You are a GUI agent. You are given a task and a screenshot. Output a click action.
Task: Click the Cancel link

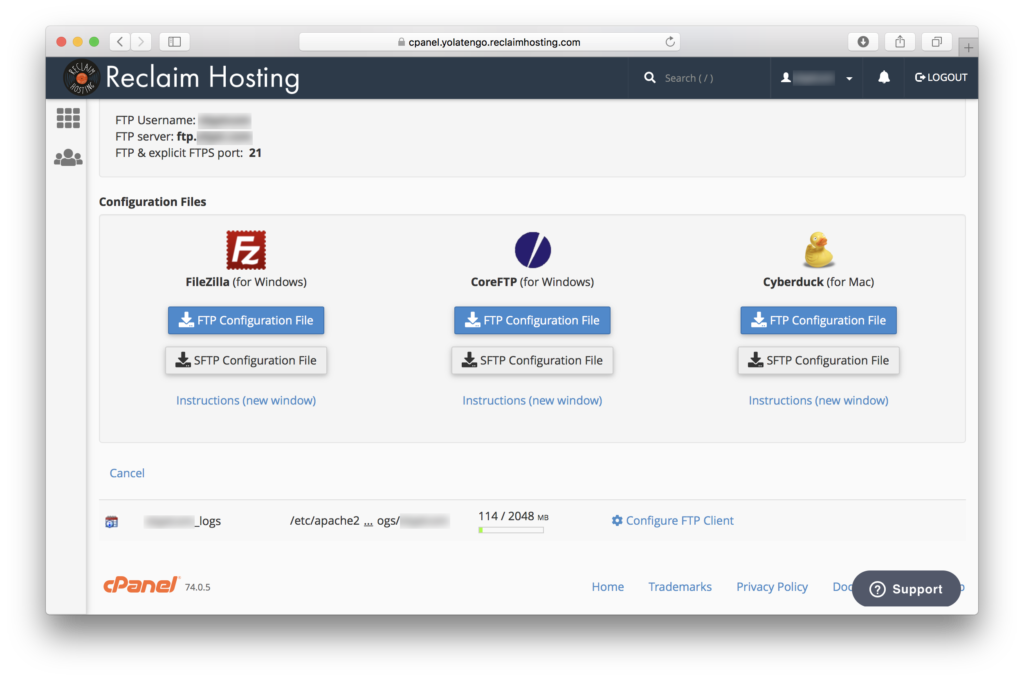(126, 472)
